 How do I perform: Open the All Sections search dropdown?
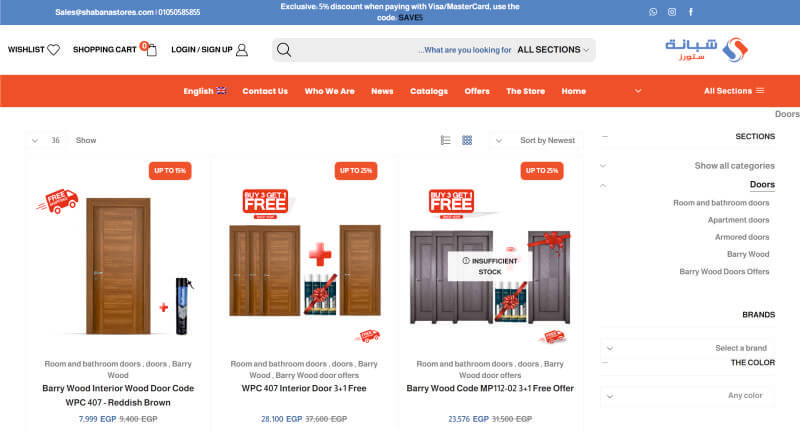pos(553,49)
